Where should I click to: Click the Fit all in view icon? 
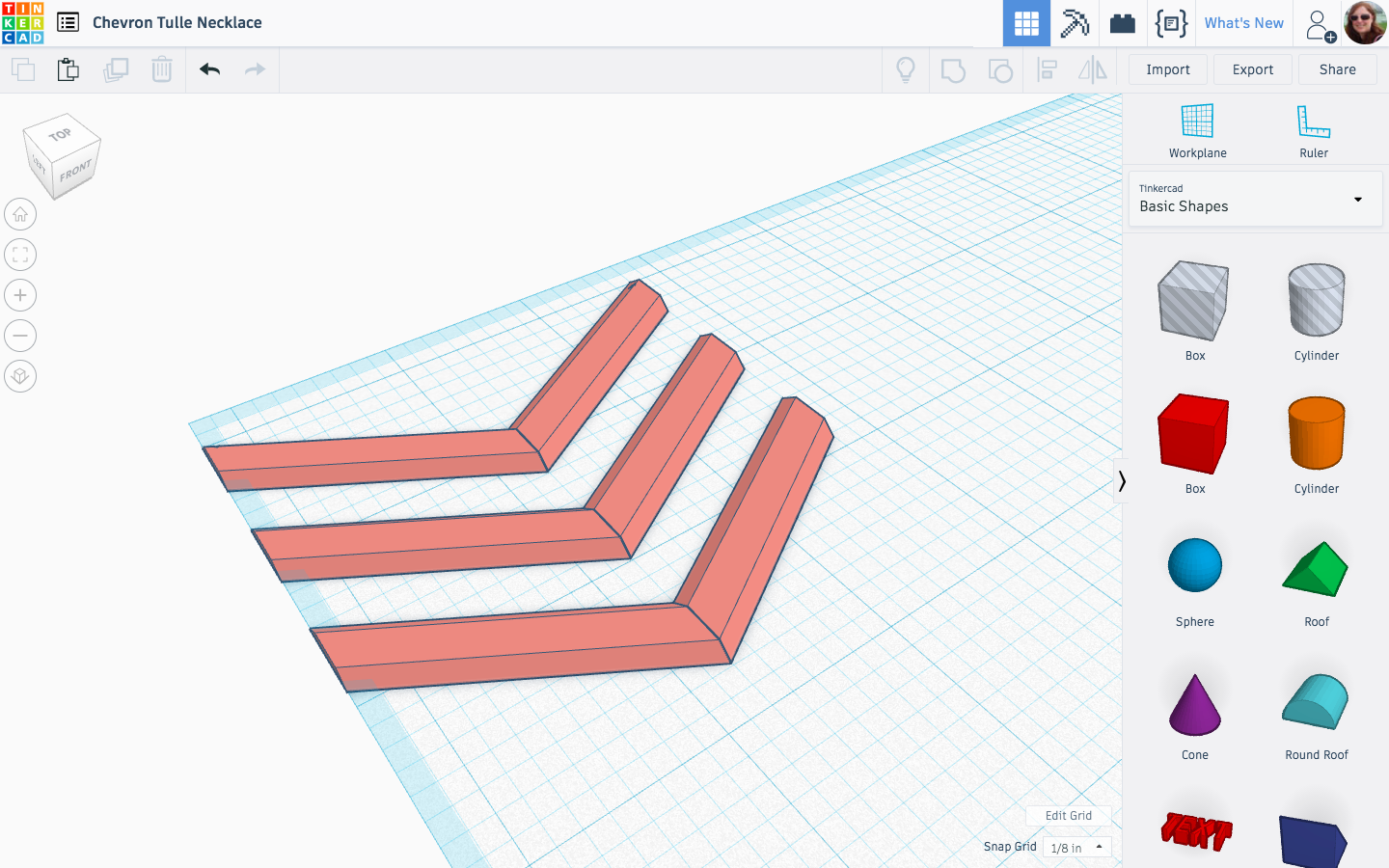click(20, 255)
